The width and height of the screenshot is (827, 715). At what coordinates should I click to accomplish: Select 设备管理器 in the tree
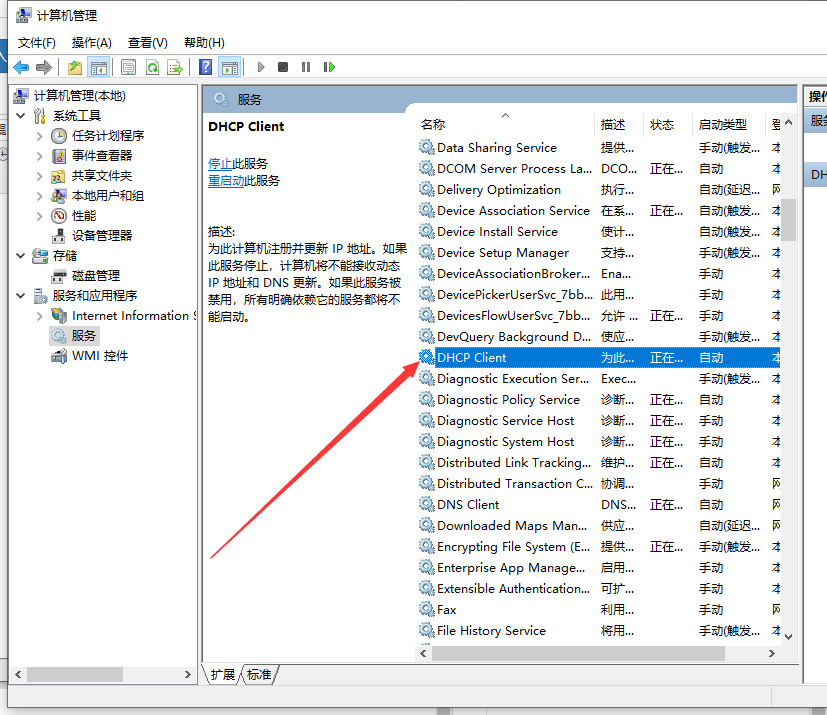tap(102, 235)
